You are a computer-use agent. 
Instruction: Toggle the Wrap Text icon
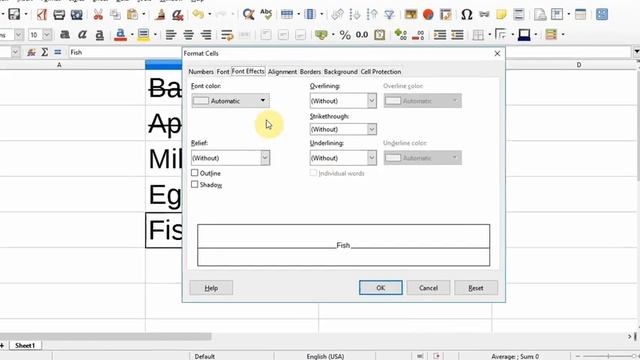pyautogui.click(x=227, y=35)
